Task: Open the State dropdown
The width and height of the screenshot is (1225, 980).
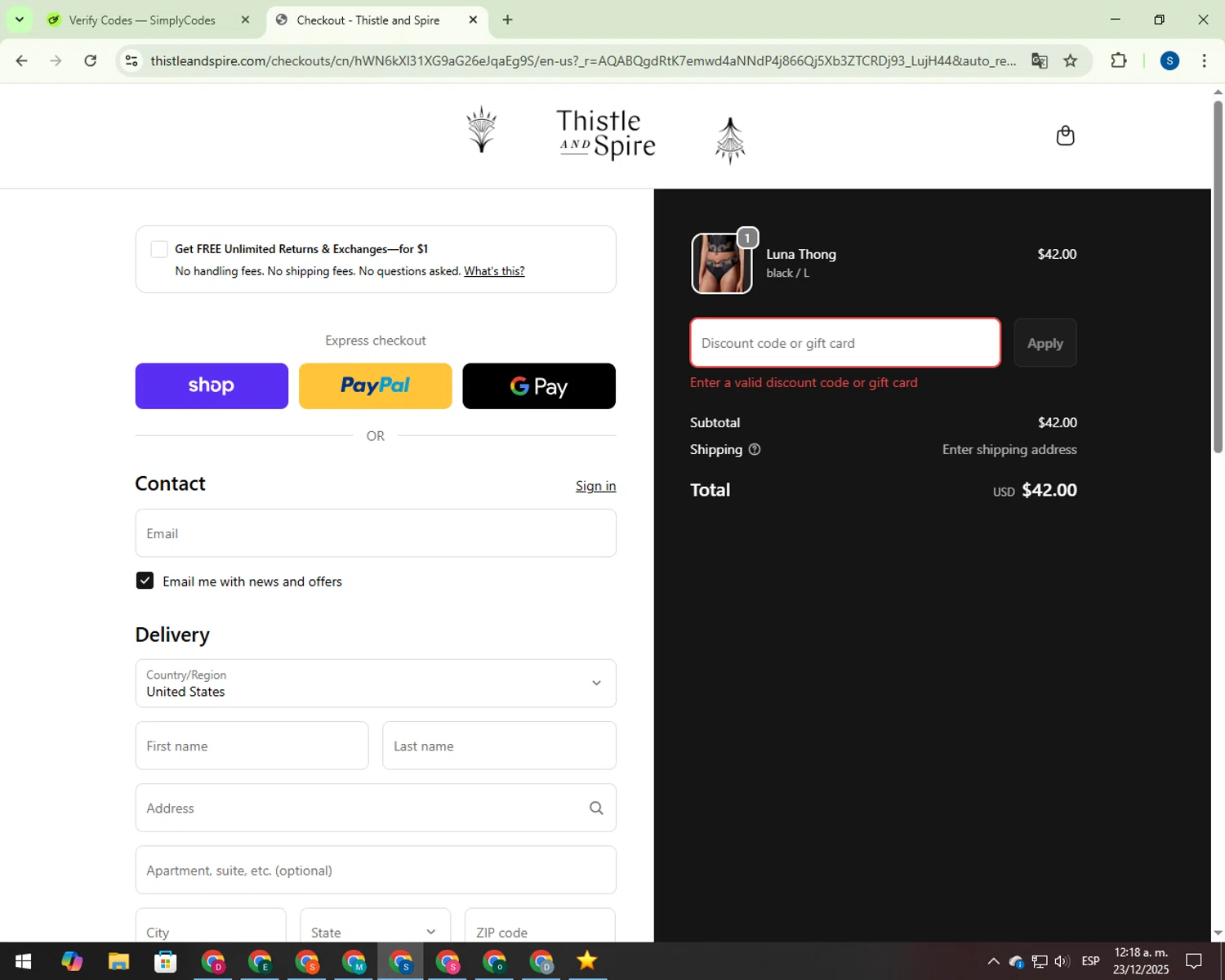Action: (375, 927)
